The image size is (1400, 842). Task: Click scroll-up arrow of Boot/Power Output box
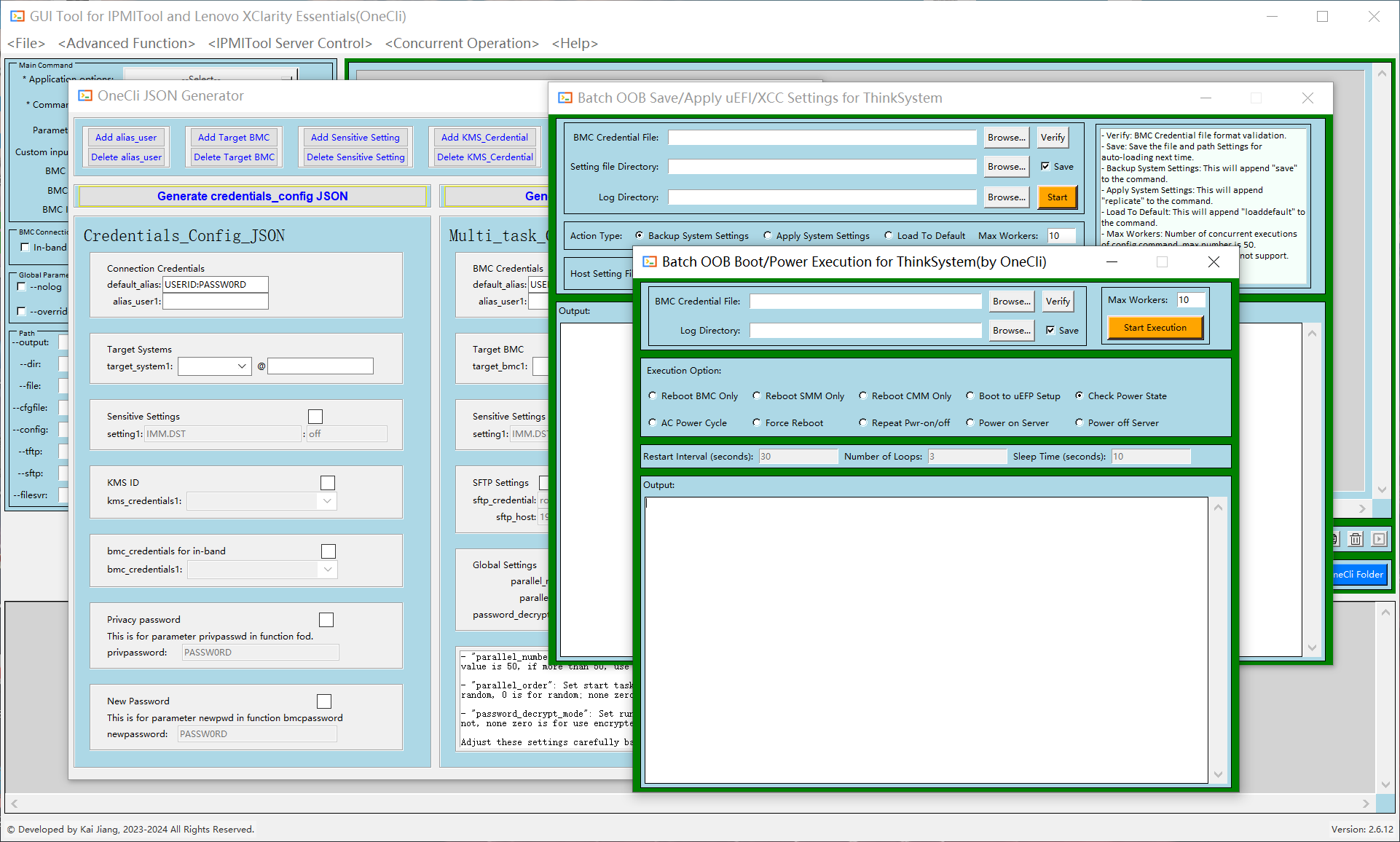point(1218,507)
